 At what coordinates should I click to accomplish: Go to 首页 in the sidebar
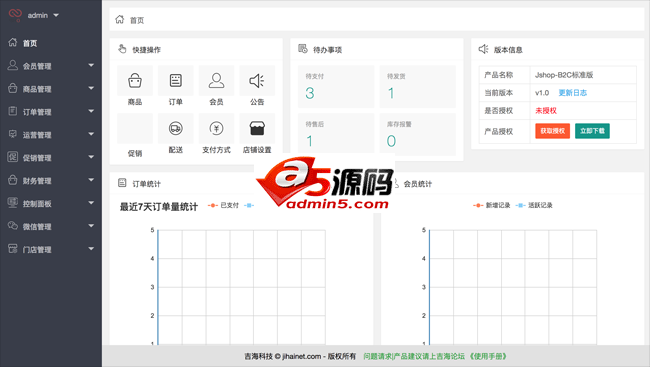pos(30,43)
